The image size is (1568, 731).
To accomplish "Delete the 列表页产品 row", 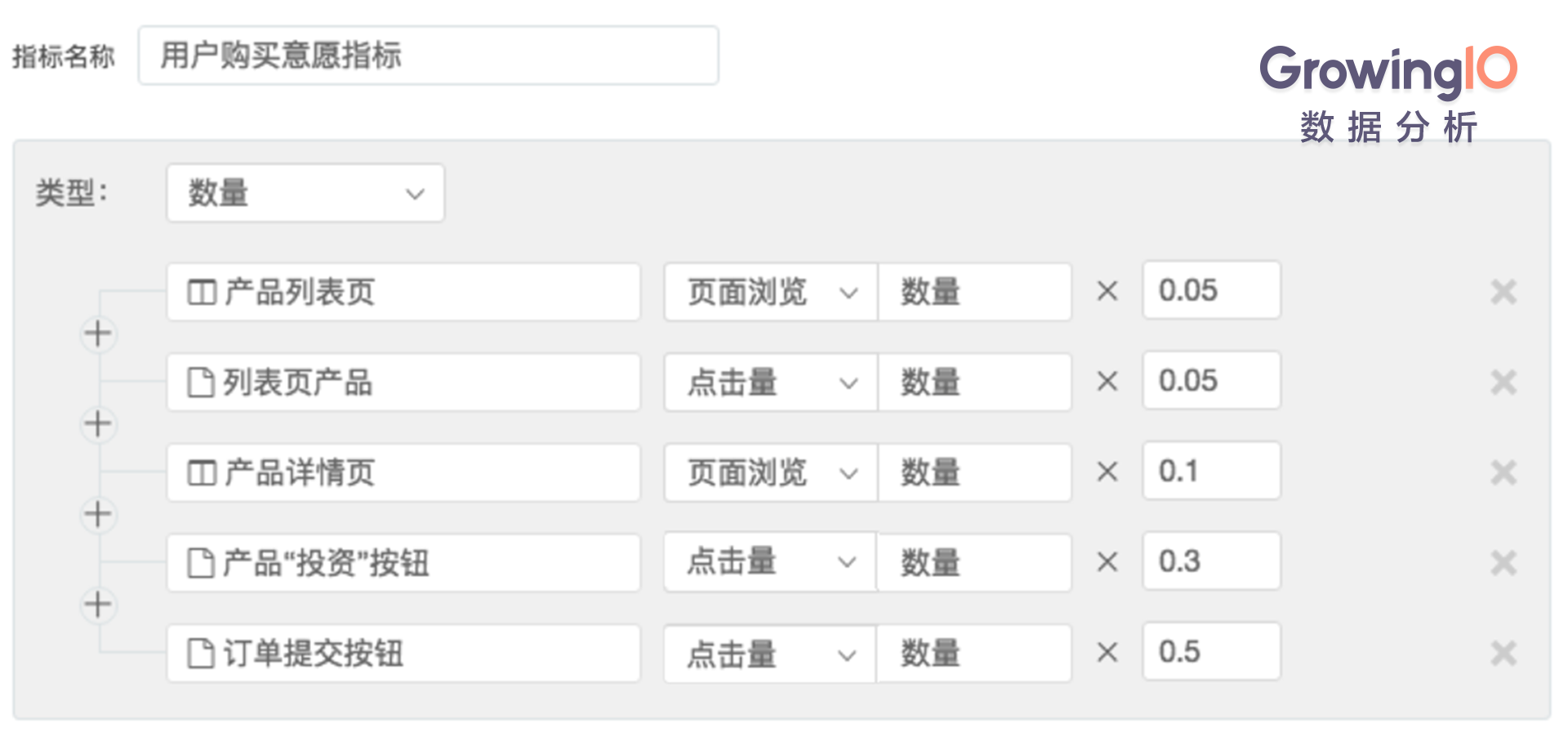I will tap(1503, 382).
